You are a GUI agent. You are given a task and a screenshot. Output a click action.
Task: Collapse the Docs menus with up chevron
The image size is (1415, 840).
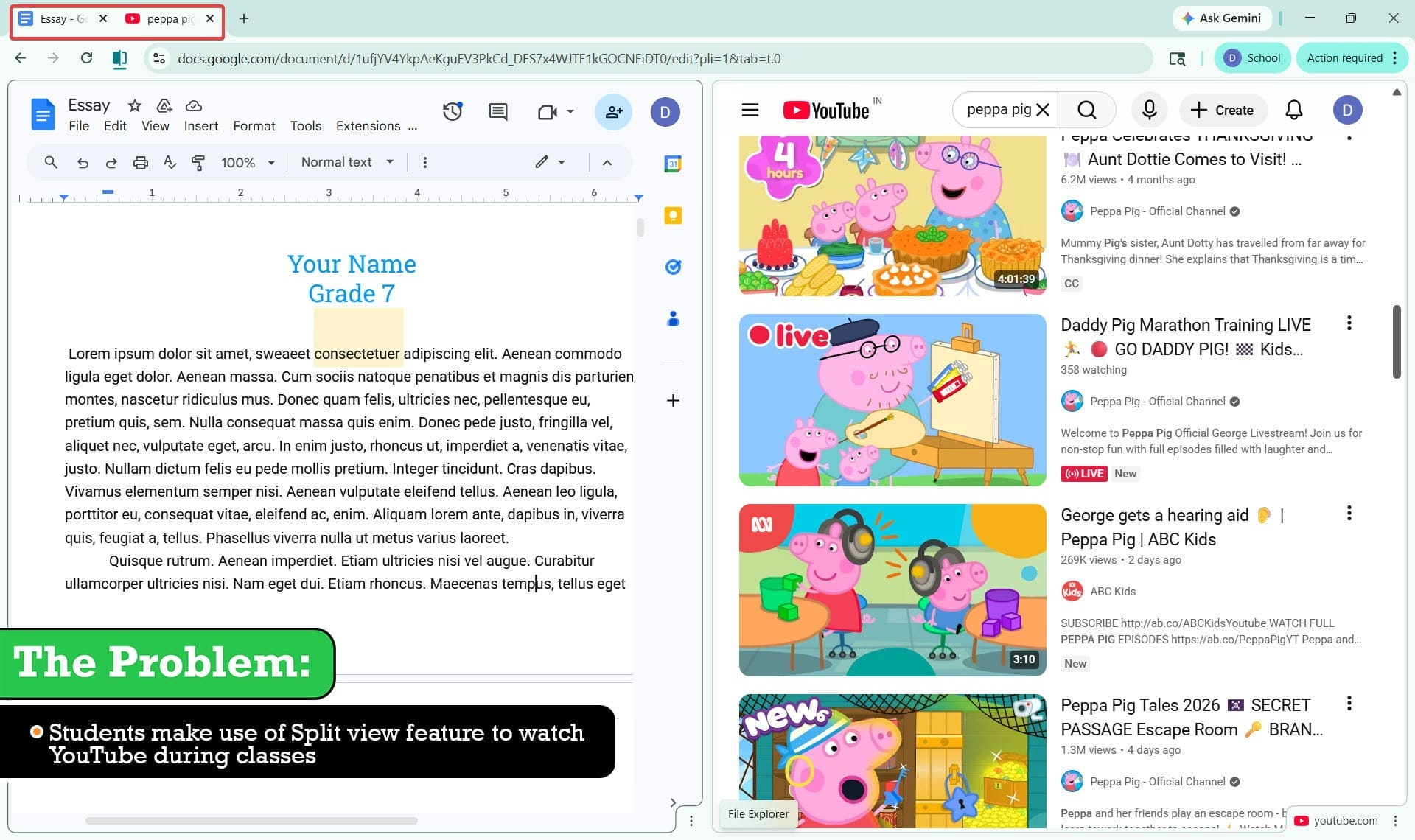coord(607,163)
